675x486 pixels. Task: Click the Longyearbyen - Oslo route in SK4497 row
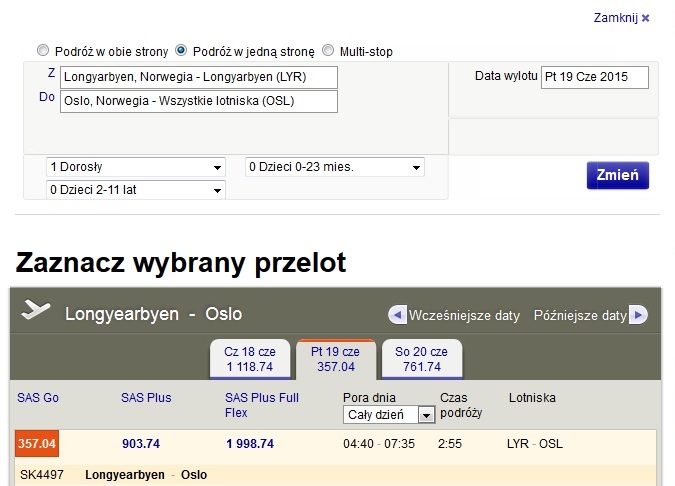(x=146, y=475)
